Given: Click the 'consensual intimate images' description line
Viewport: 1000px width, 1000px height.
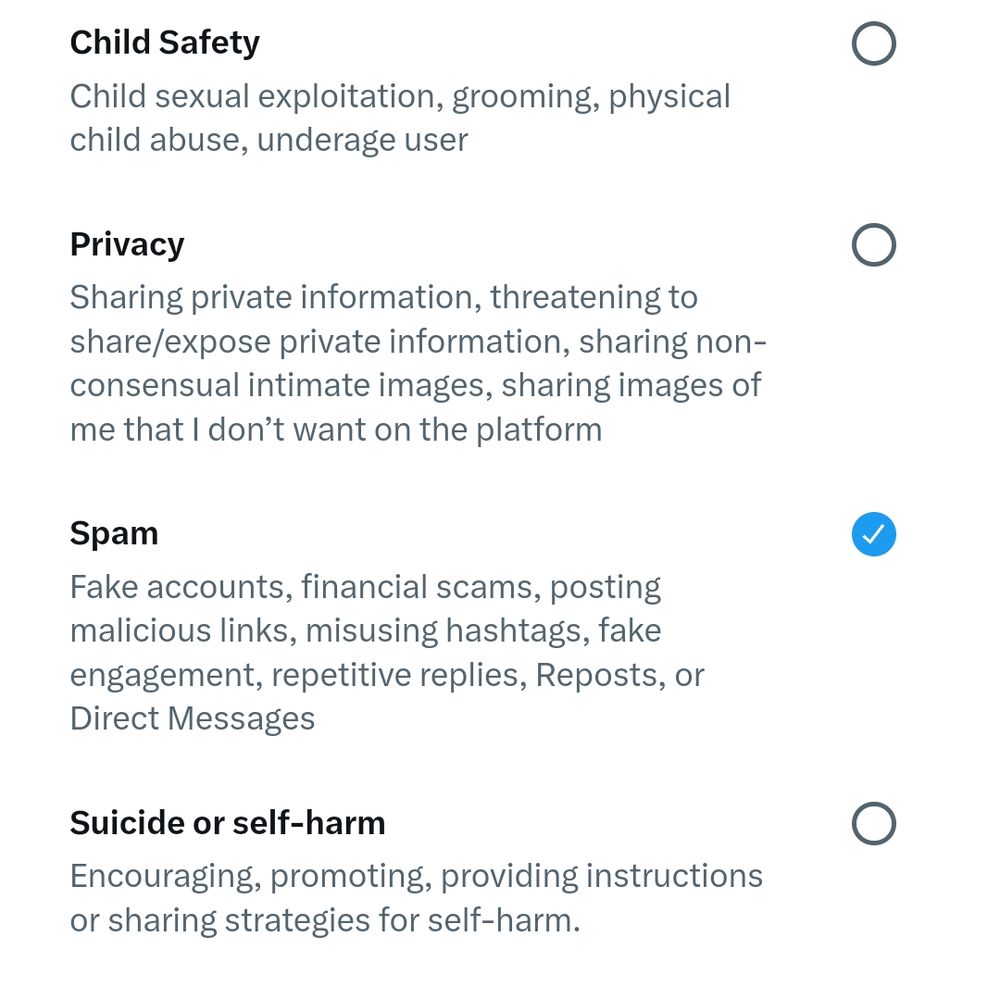Looking at the screenshot, I should click(x=416, y=386).
